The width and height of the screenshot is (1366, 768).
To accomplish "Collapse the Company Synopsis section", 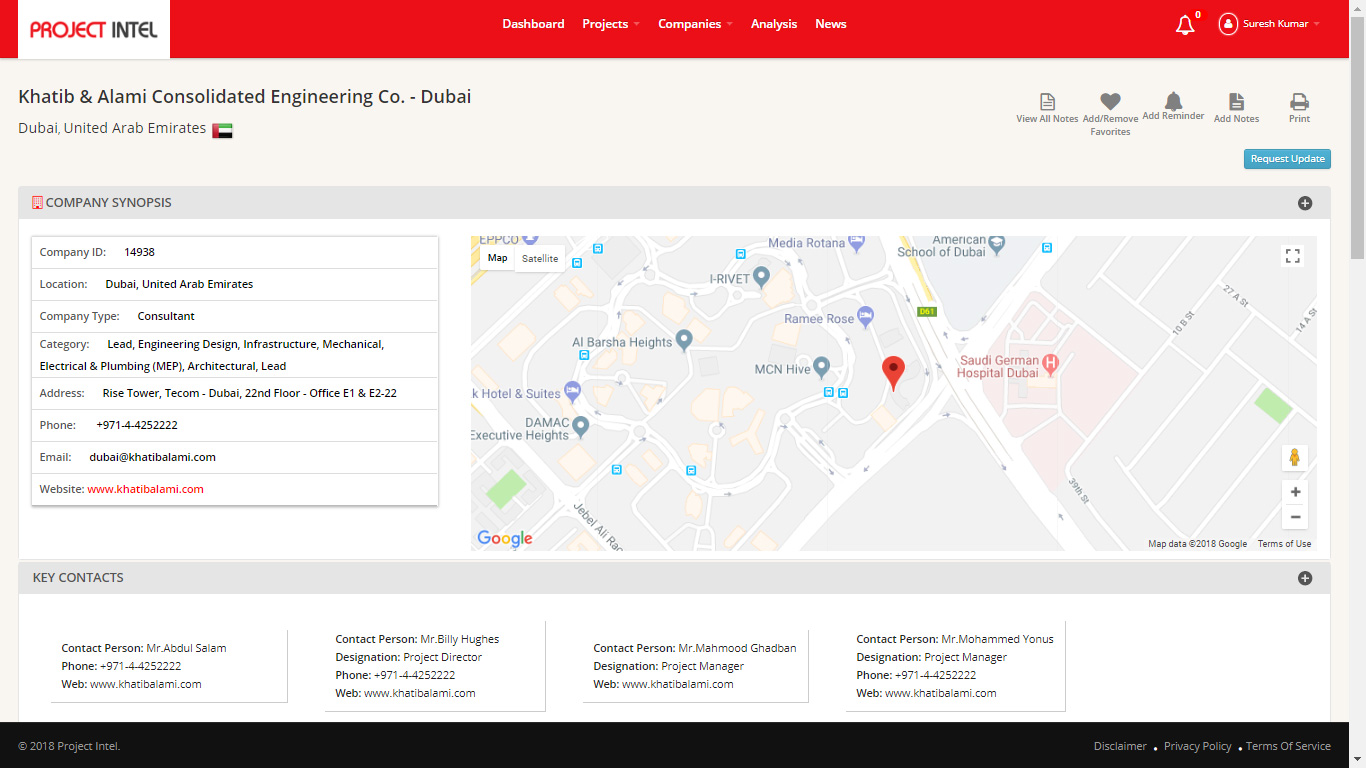I will coord(1305,203).
